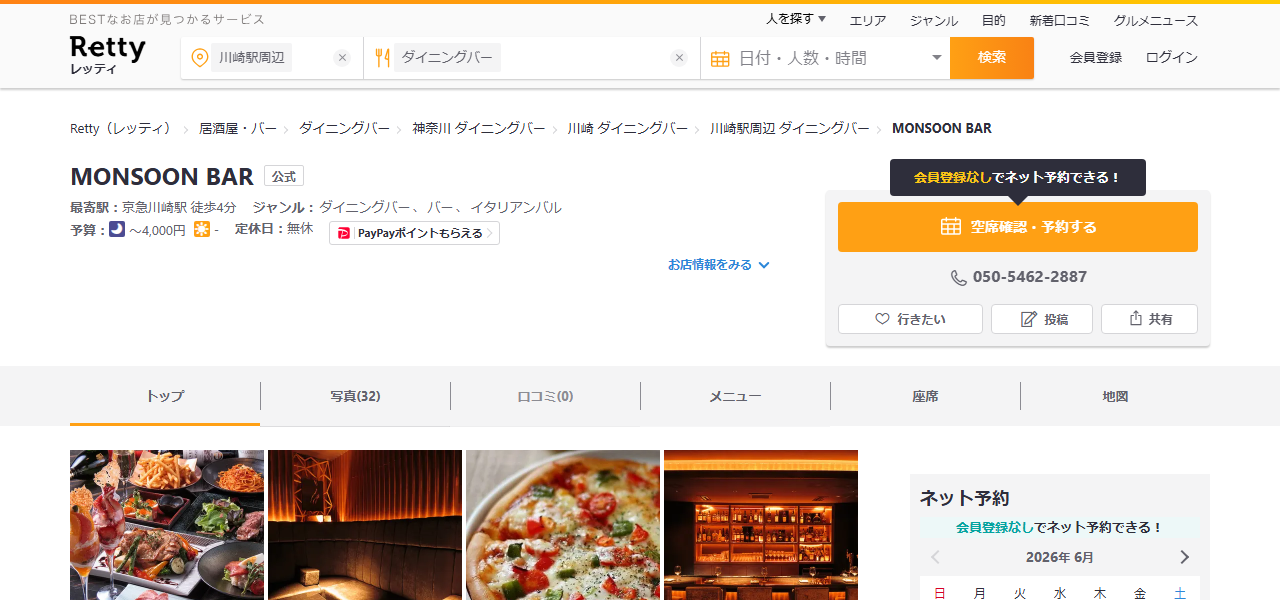Viewport: 1280px width, 600px height.
Task: Switch to メニュー tab
Action: (735, 396)
